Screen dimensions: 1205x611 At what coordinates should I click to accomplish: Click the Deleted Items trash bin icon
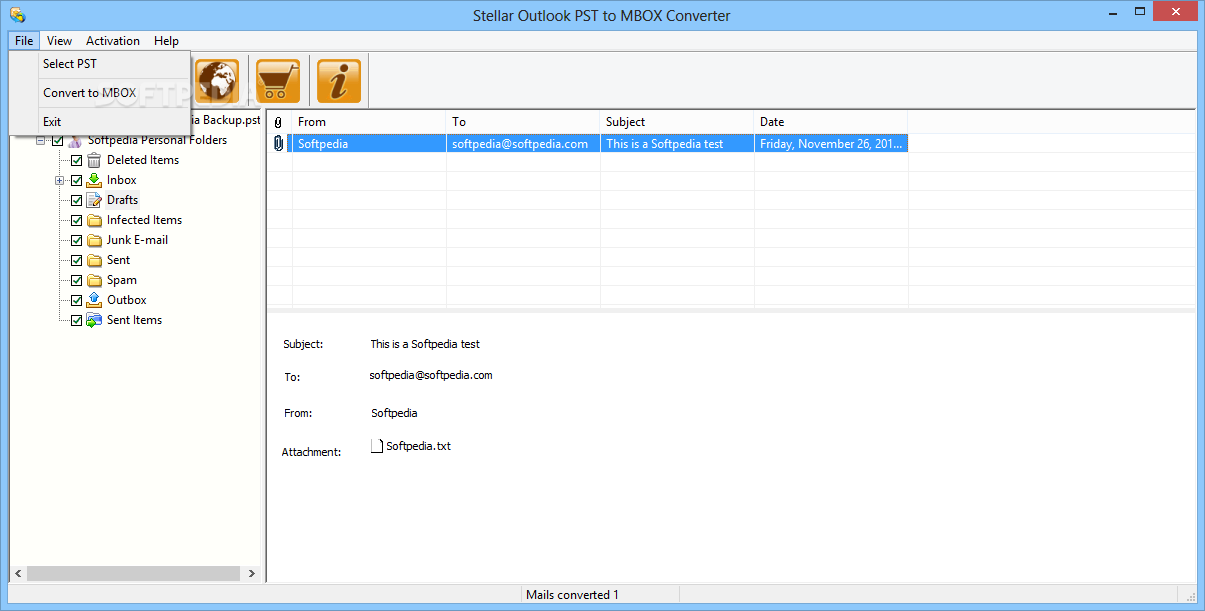click(94, 160)
